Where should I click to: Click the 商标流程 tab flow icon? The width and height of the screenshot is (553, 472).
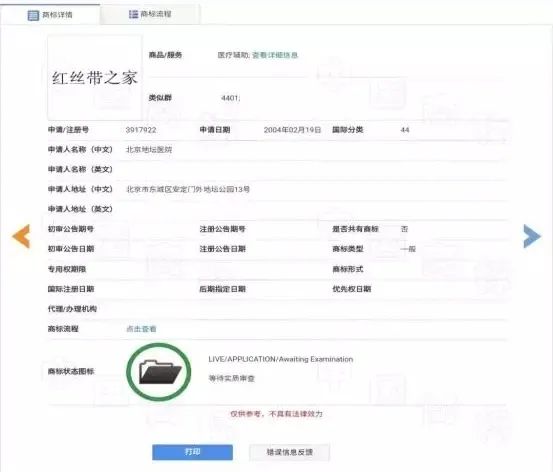point(133,14)
